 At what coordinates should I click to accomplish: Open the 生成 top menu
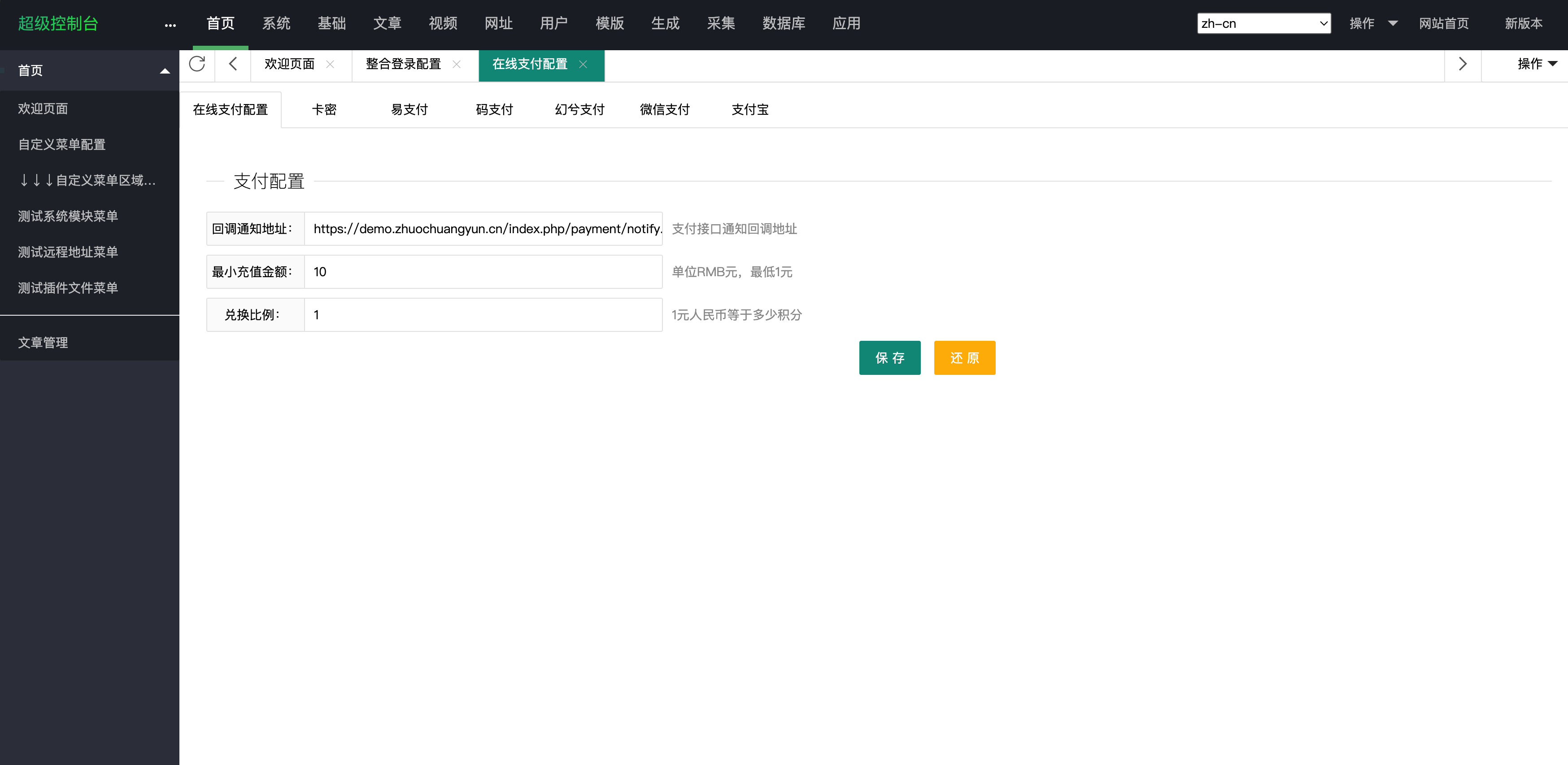[x=665, y=24]
